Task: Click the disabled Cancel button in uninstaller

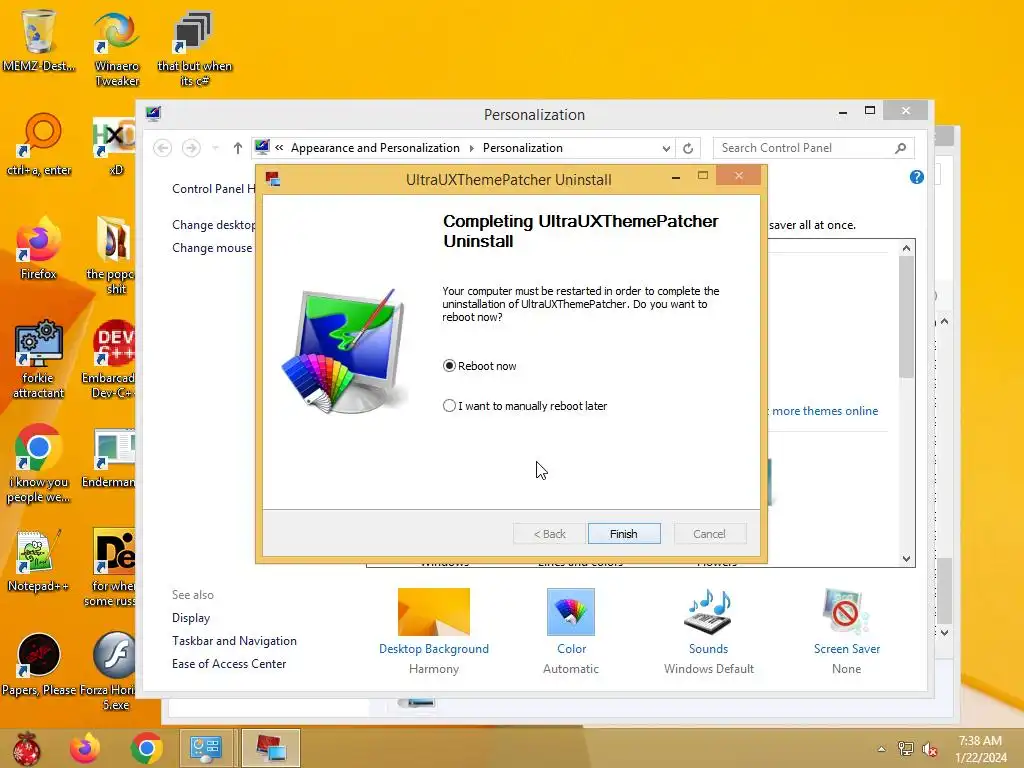Action: click(x=709, y=534)
